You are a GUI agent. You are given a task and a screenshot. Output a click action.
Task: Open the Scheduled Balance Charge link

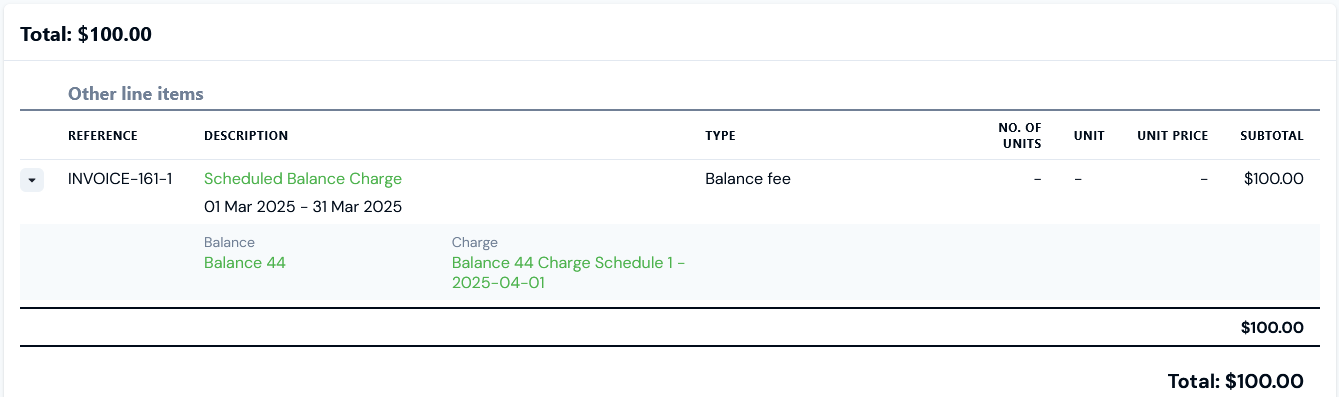[303, 179]
